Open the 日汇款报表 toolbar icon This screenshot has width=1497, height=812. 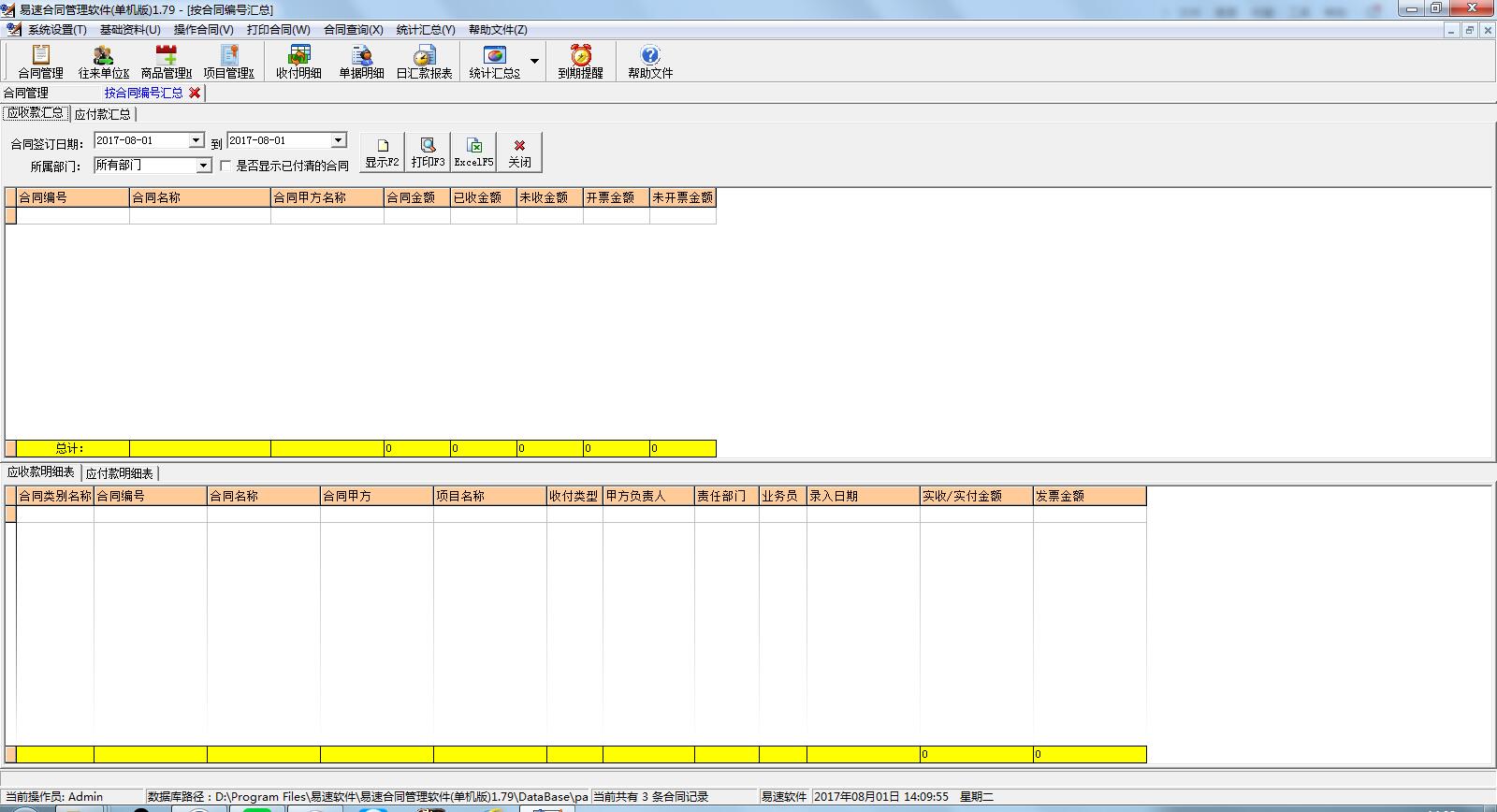point(424,62)
